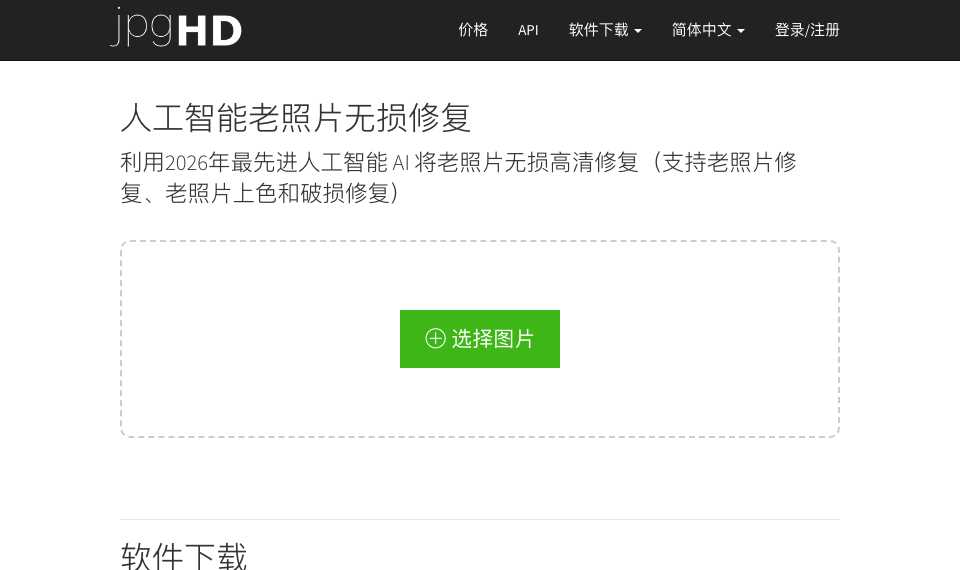Click the green 选择图片 button
The width and height of the screenshot is (960, 570).
[479, 339]
